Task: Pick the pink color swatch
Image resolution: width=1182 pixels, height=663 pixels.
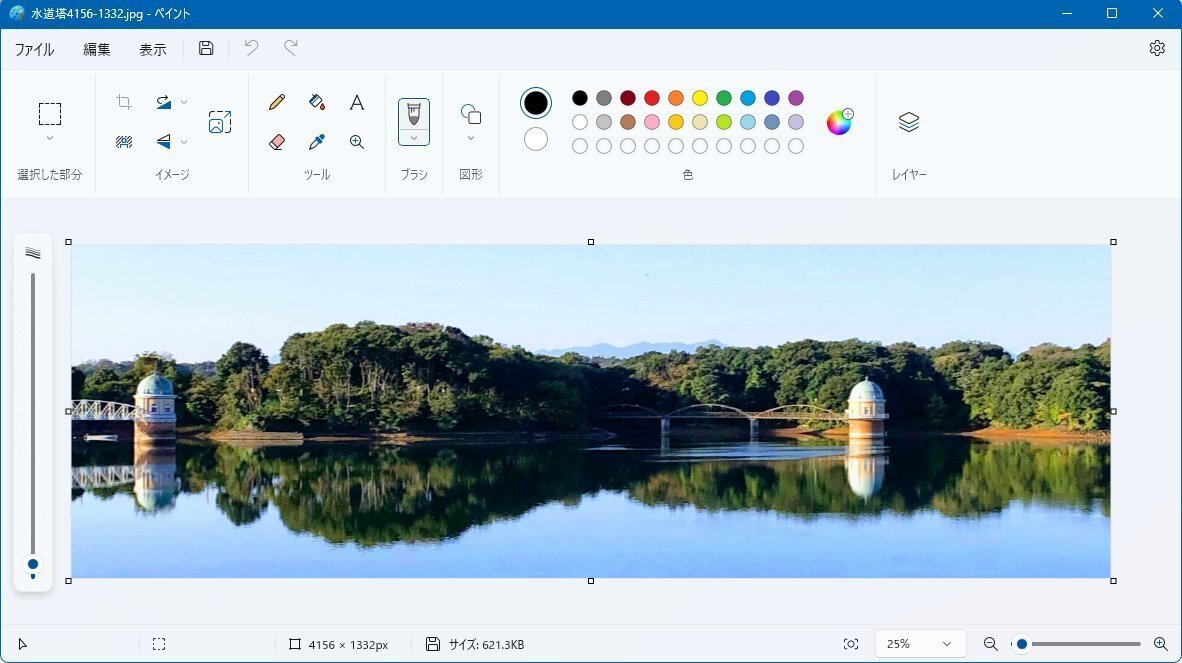Action: (652, 122)
